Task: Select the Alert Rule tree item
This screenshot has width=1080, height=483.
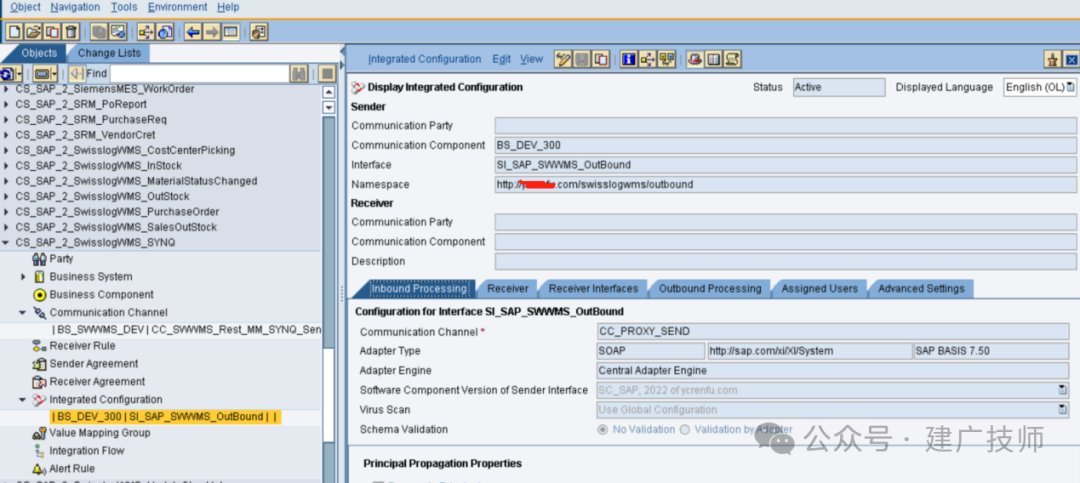Action: pos(72,469)
